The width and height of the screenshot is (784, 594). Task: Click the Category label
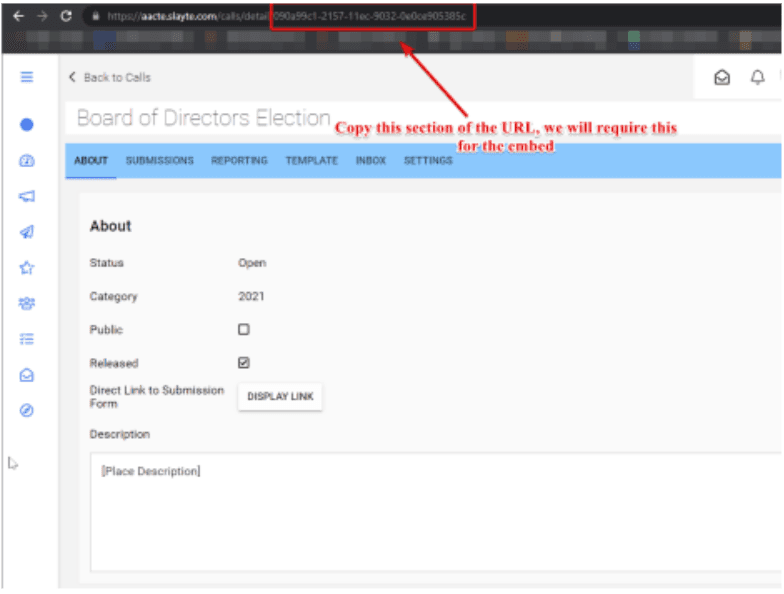pos(114,296)
